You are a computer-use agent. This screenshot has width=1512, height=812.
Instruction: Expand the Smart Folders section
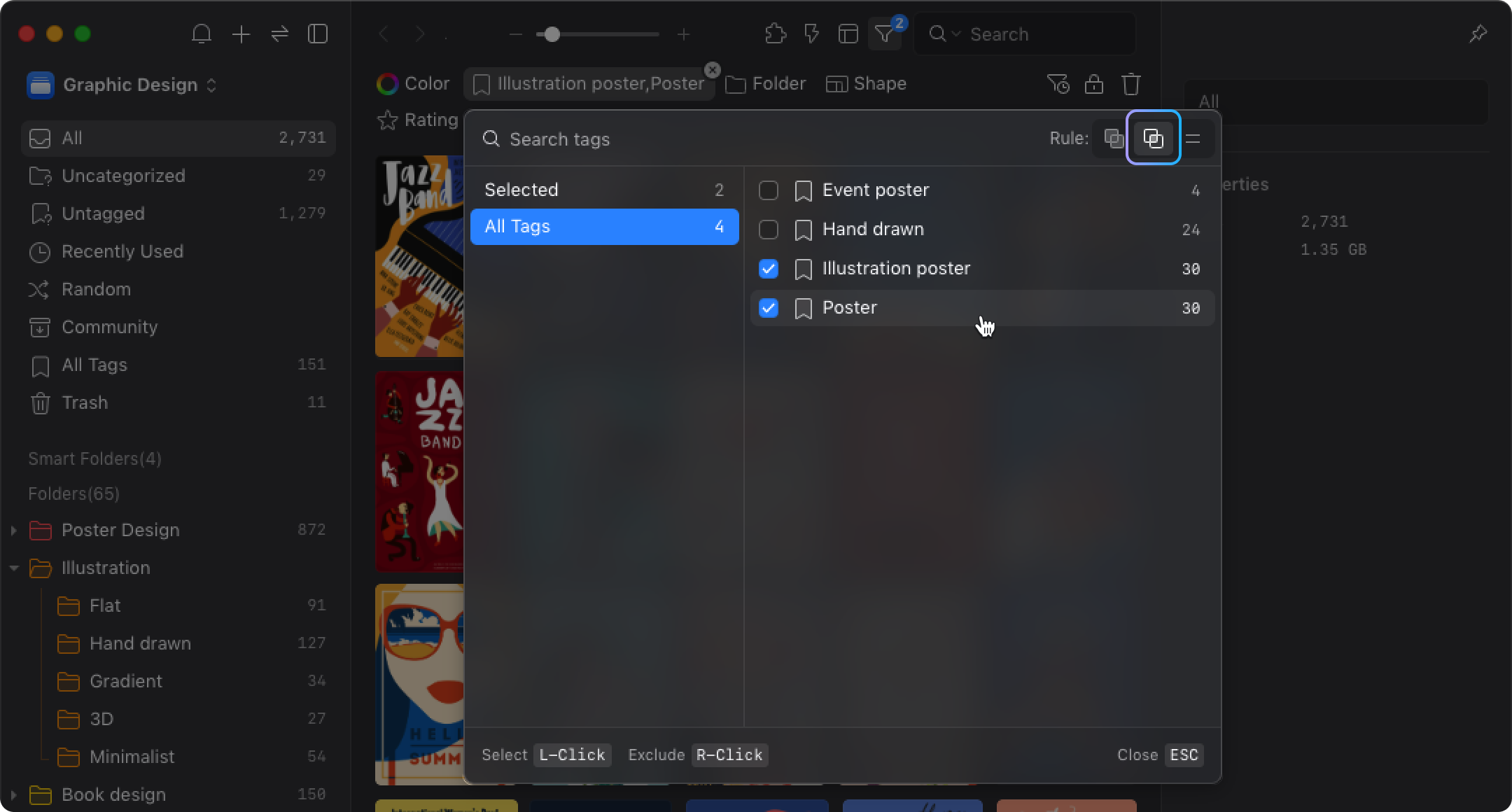point(93,458)
